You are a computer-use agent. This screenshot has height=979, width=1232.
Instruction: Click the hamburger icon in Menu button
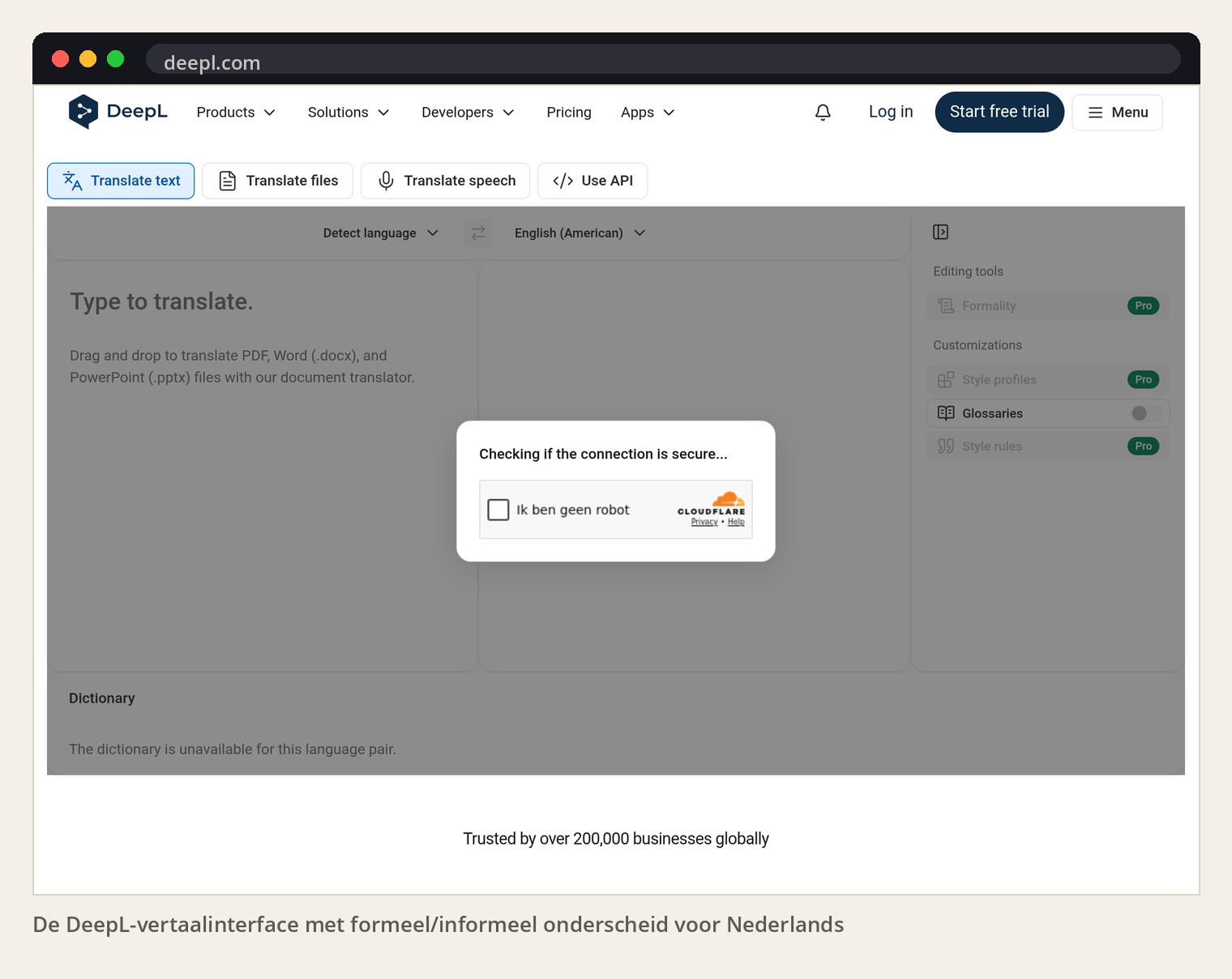1096,113
